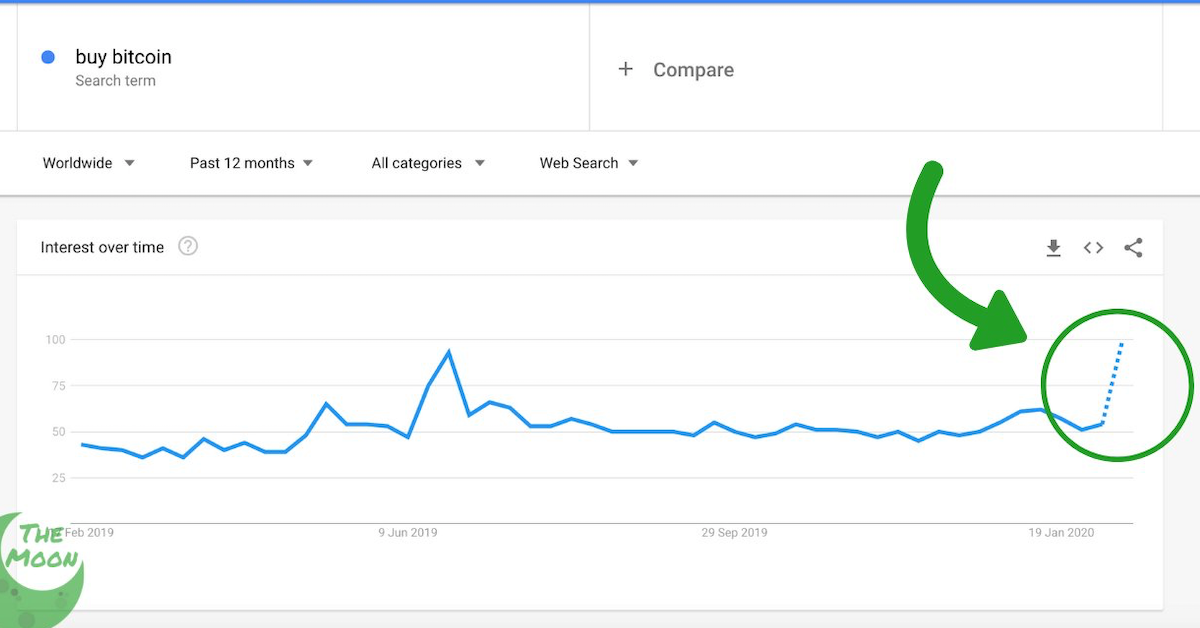This screenshot has width=1200, height=628.
Task: Click the help icon next to Interest over time
Action: tap(188, 246)
